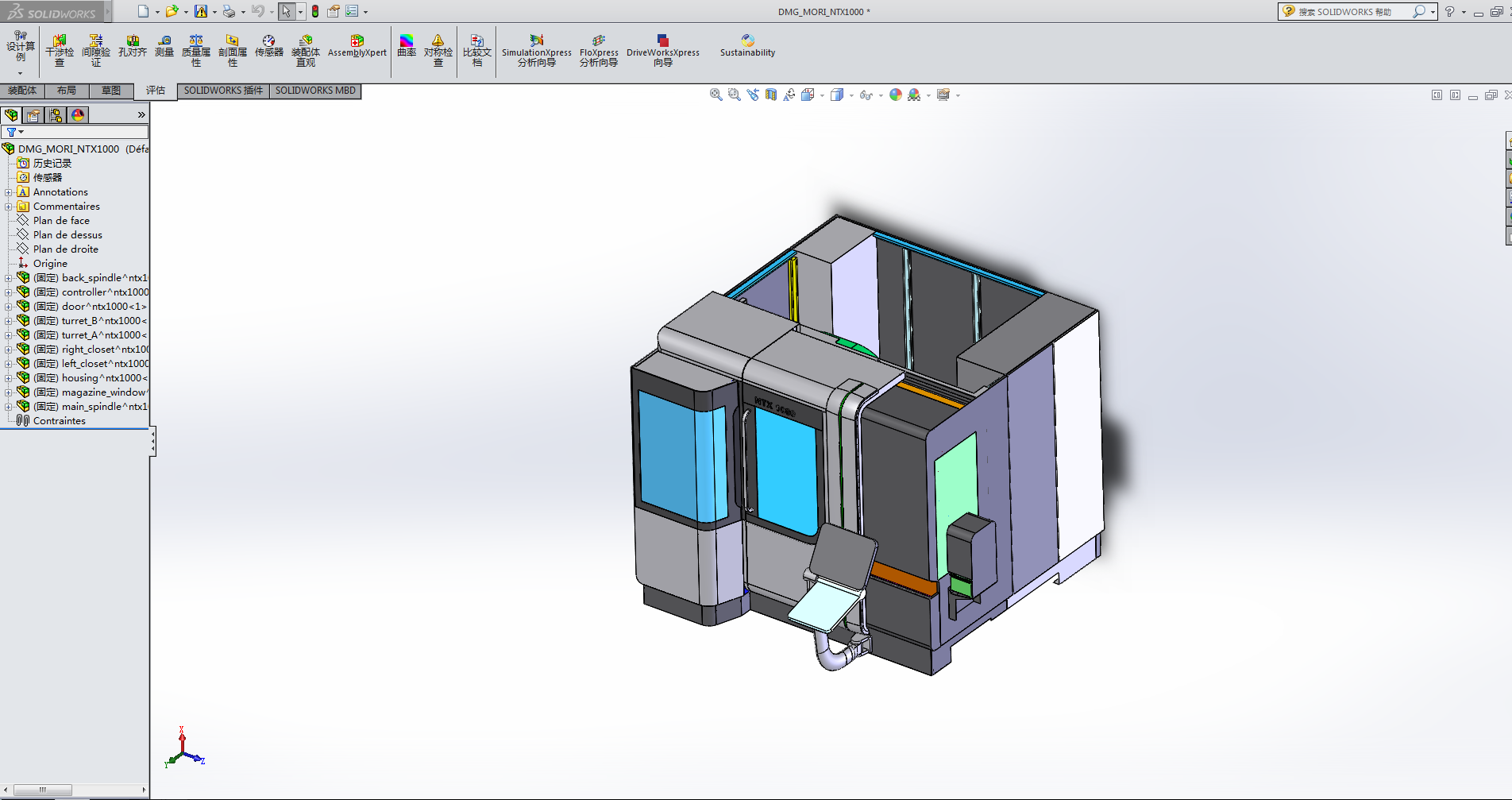Open the Hide/Show Items glasses dropdown
1512x800 pixels.
click(866, 95)
